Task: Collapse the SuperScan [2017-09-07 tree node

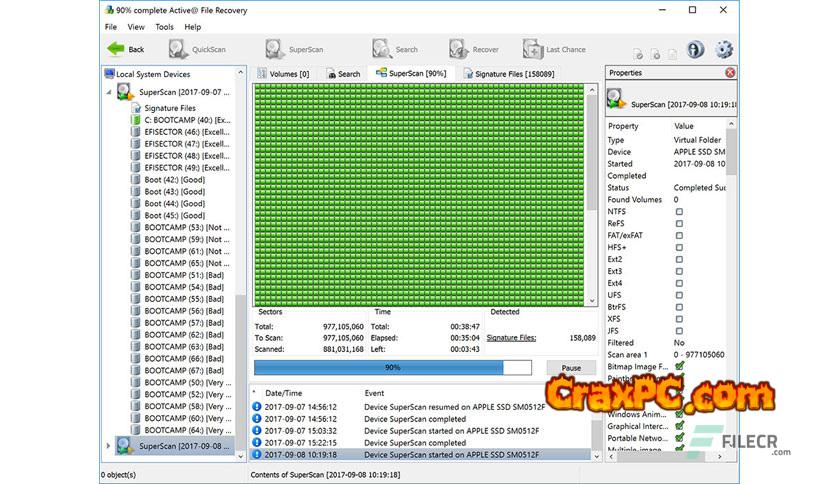Action: coord(109,92)
